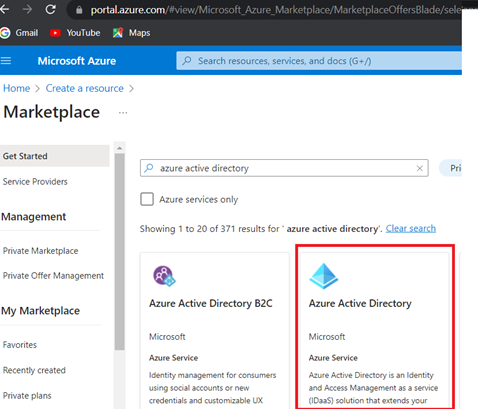Reload the page with the refresh icon

click(51, 9)
